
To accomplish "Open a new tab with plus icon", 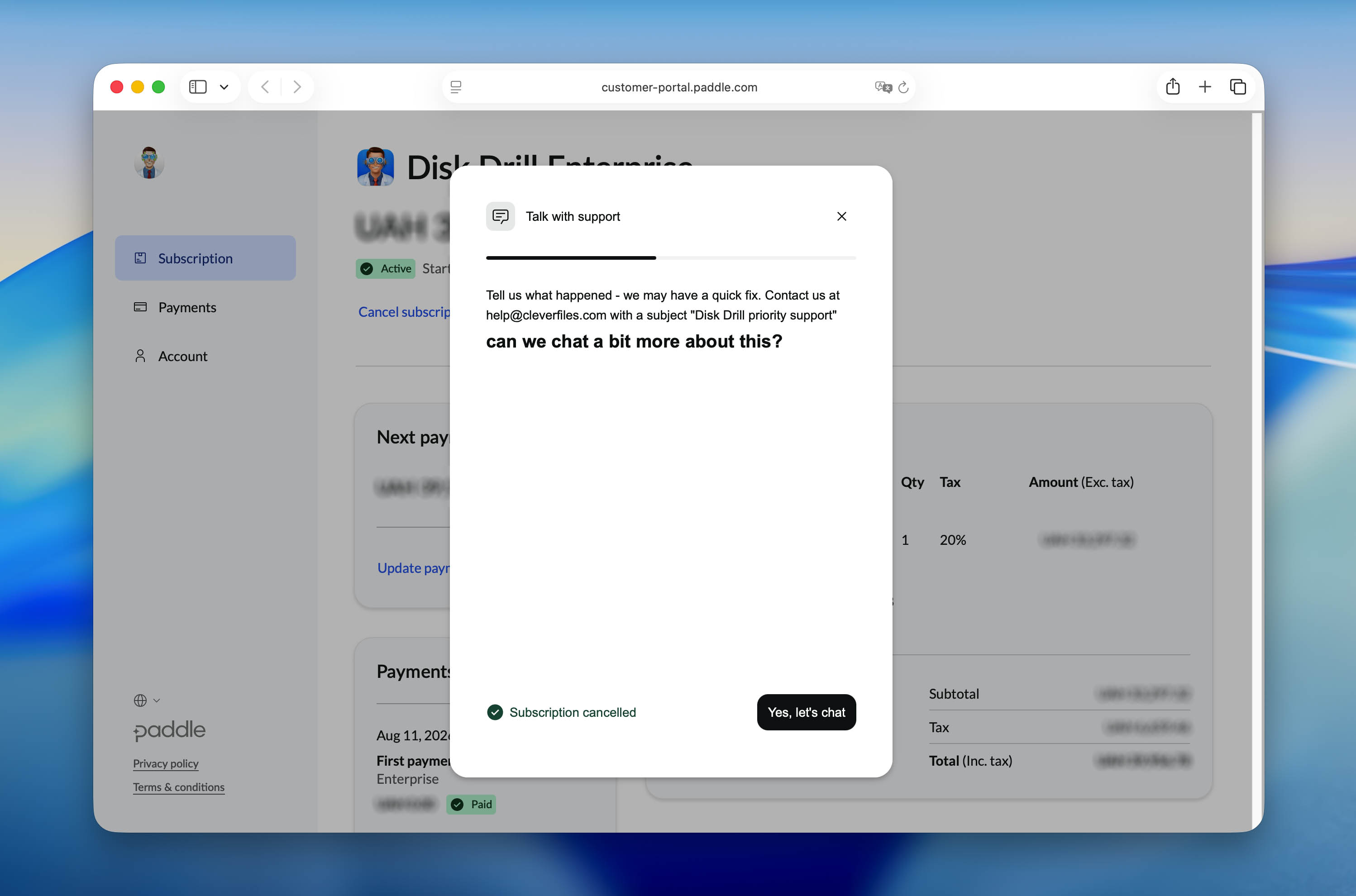I will (1205, 87).
